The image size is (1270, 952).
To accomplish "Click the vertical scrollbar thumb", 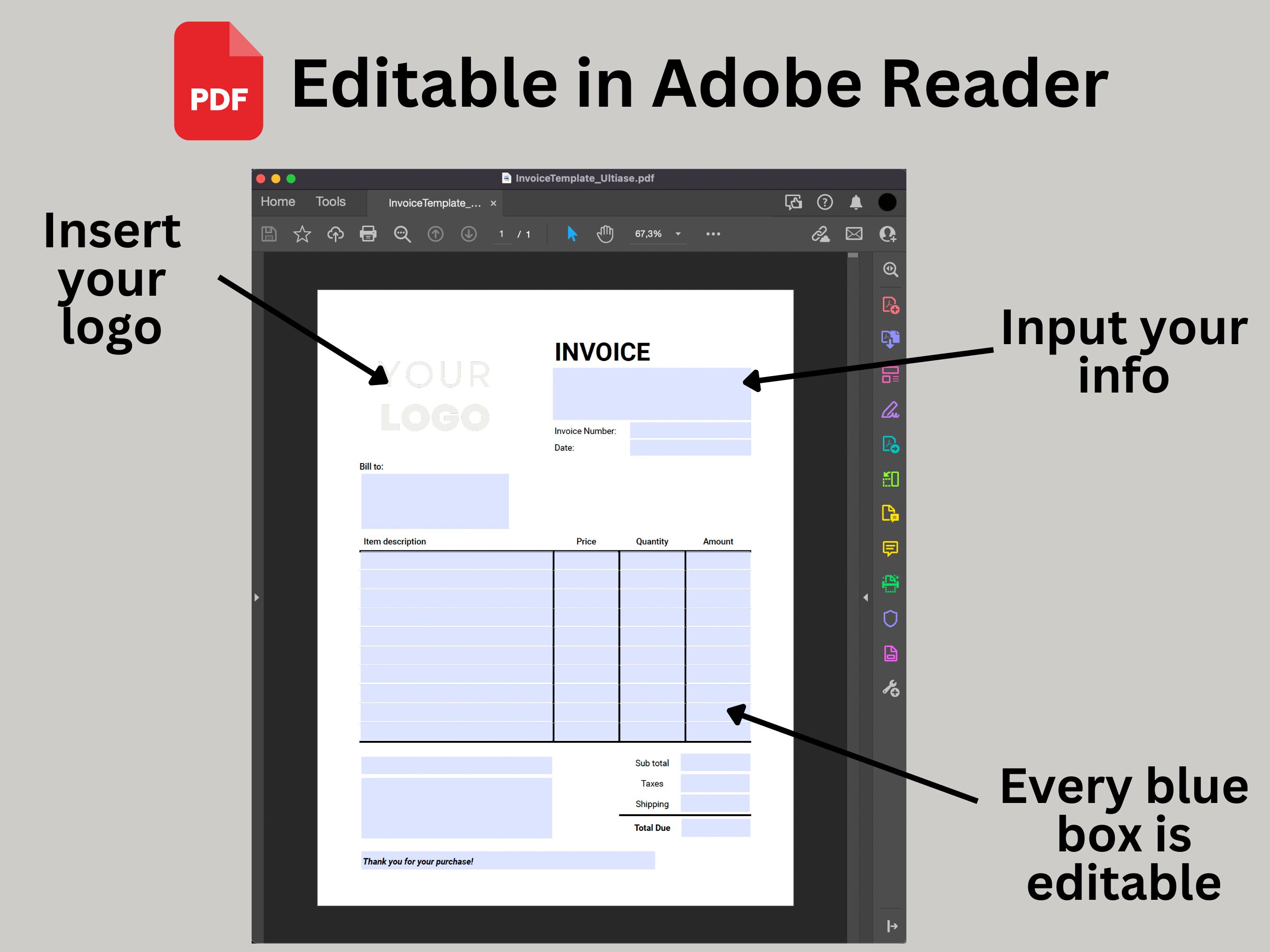I will click(853, 255).
